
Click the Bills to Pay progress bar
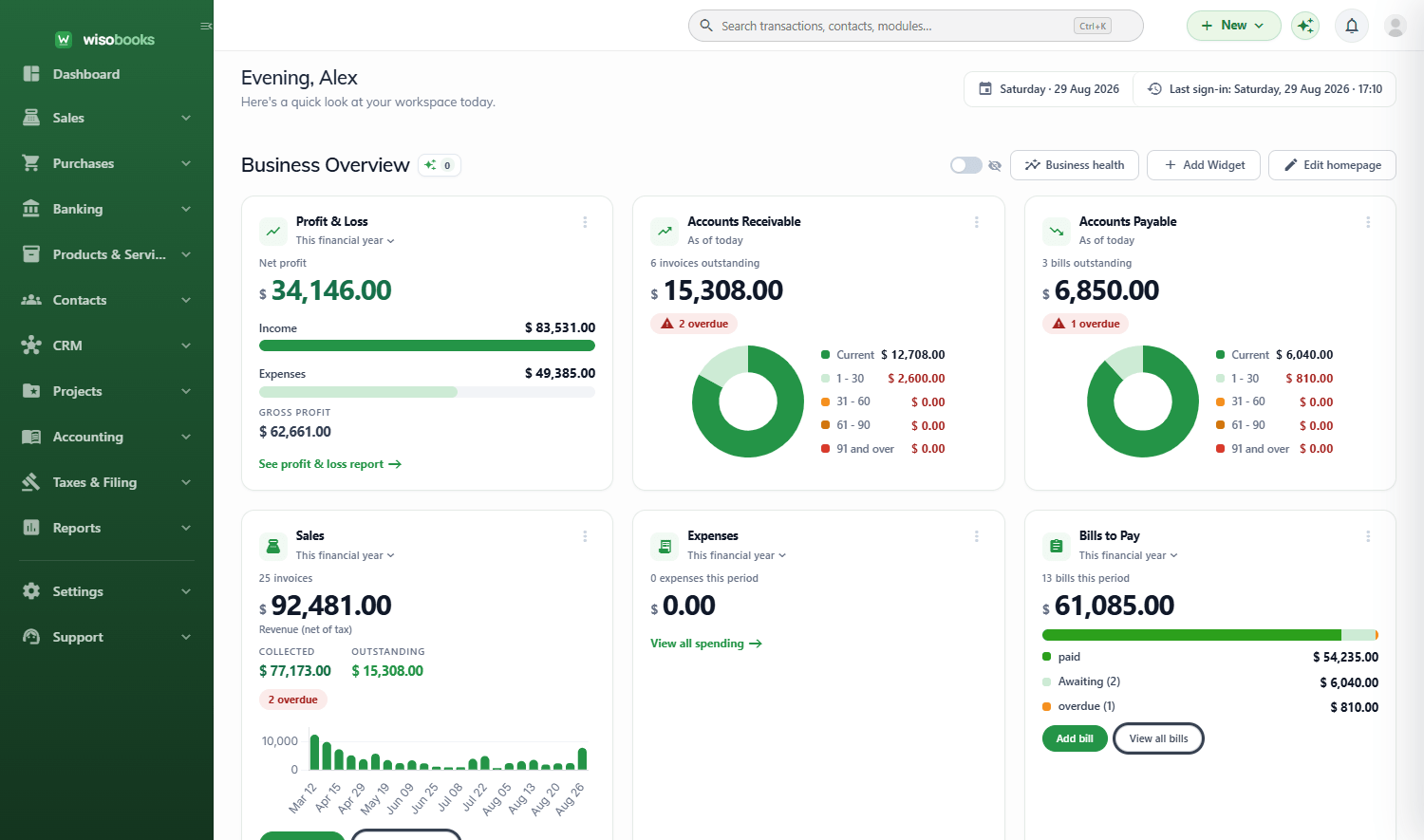[x=1210, y=635]
